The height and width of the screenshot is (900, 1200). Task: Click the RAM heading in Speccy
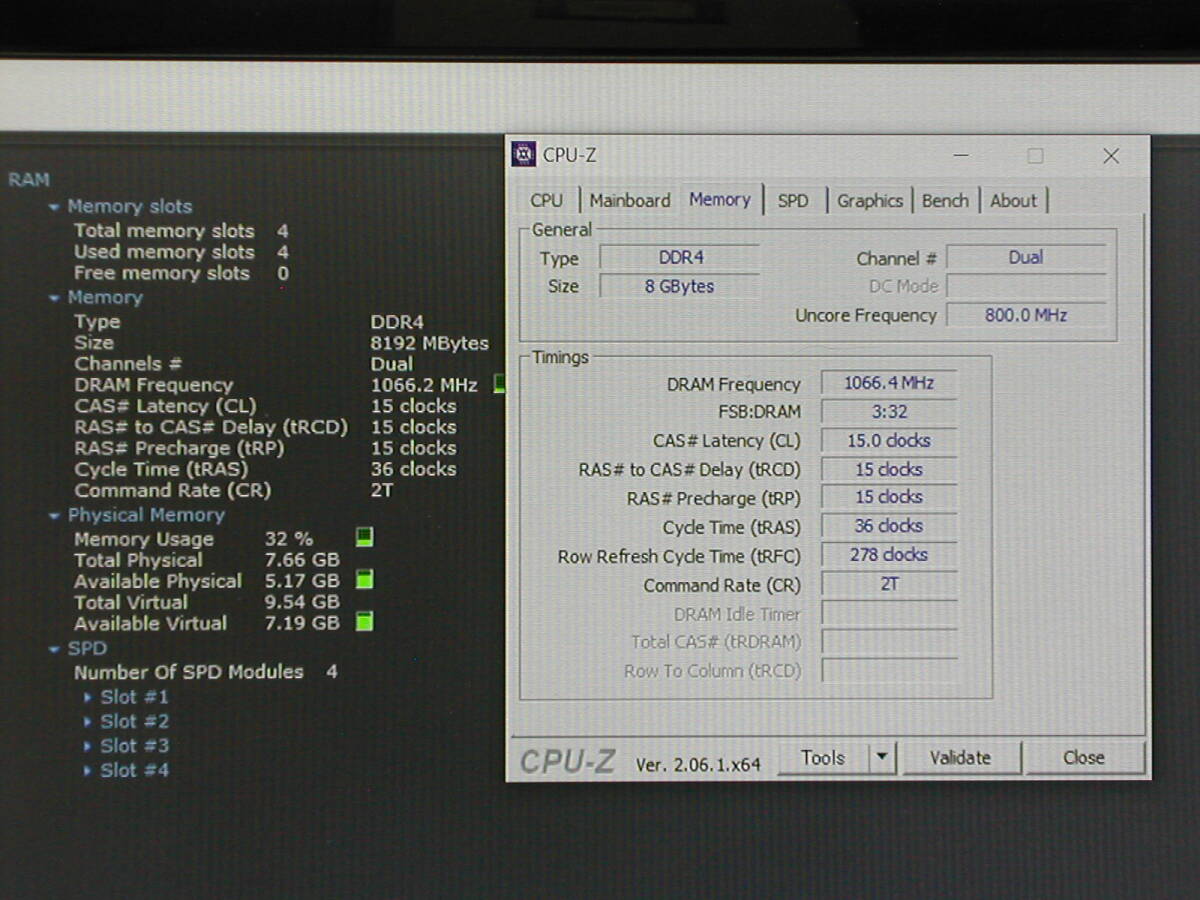pos(29,180)
